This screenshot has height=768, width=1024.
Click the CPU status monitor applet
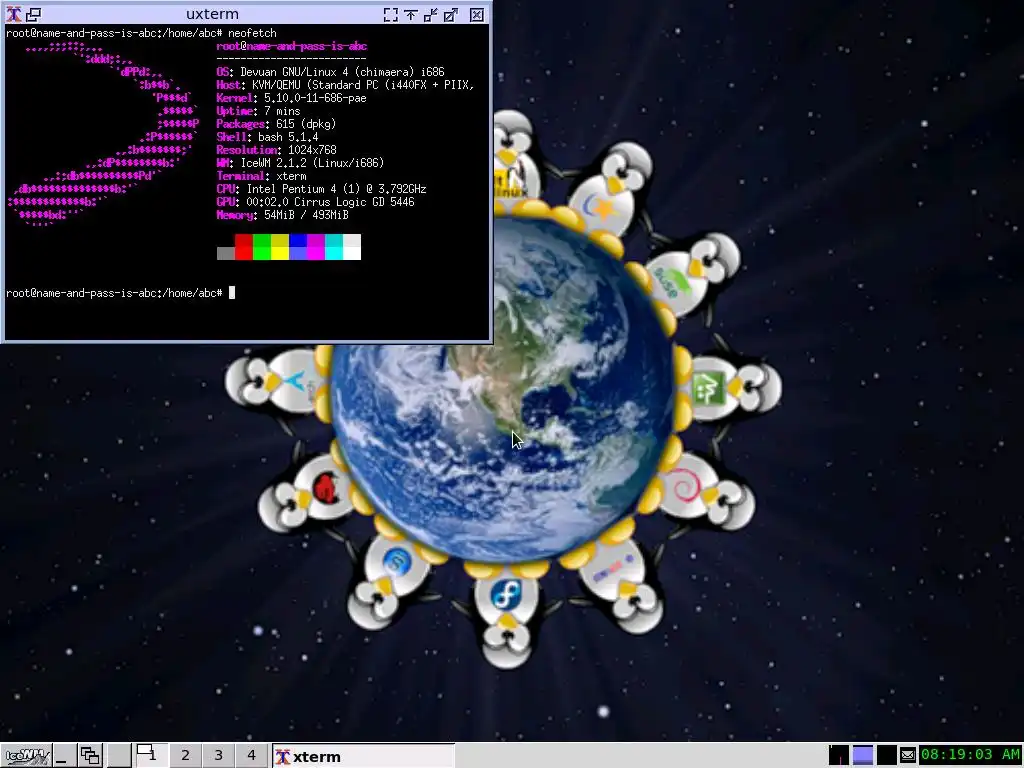pyautogui.click(x=839, y=756)
